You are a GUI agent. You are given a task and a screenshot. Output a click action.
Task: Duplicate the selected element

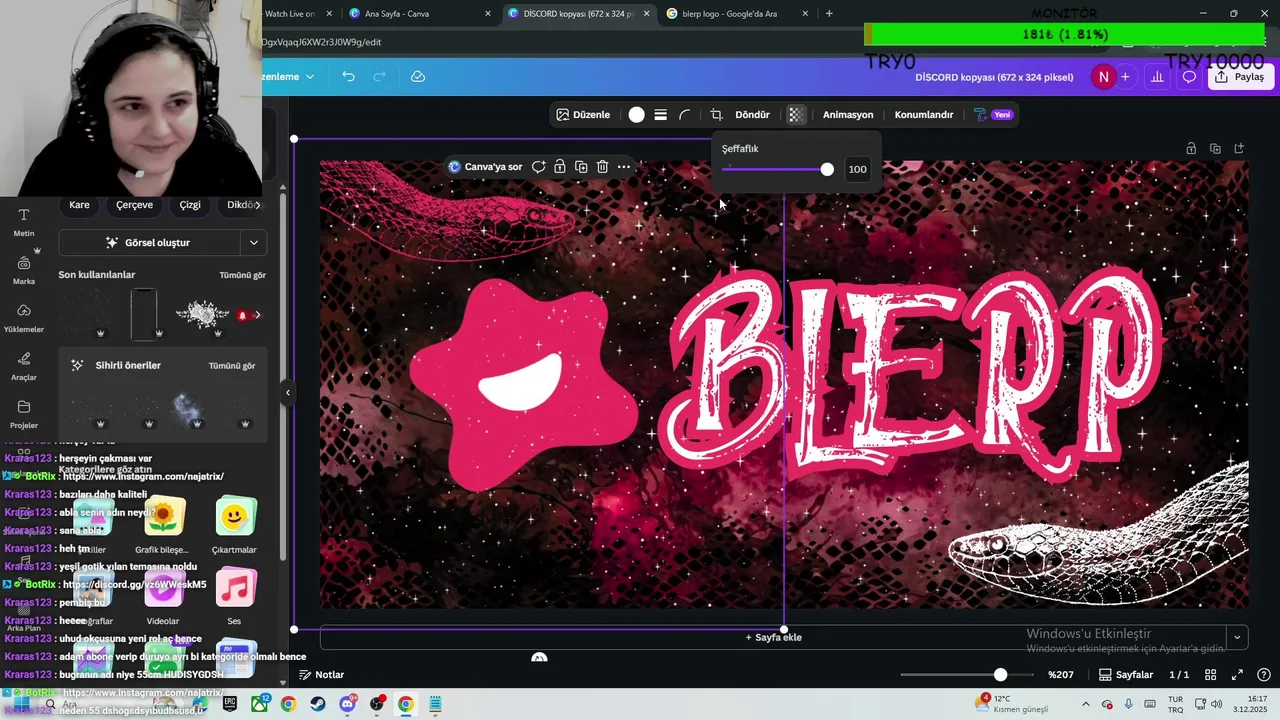[581, 167]
